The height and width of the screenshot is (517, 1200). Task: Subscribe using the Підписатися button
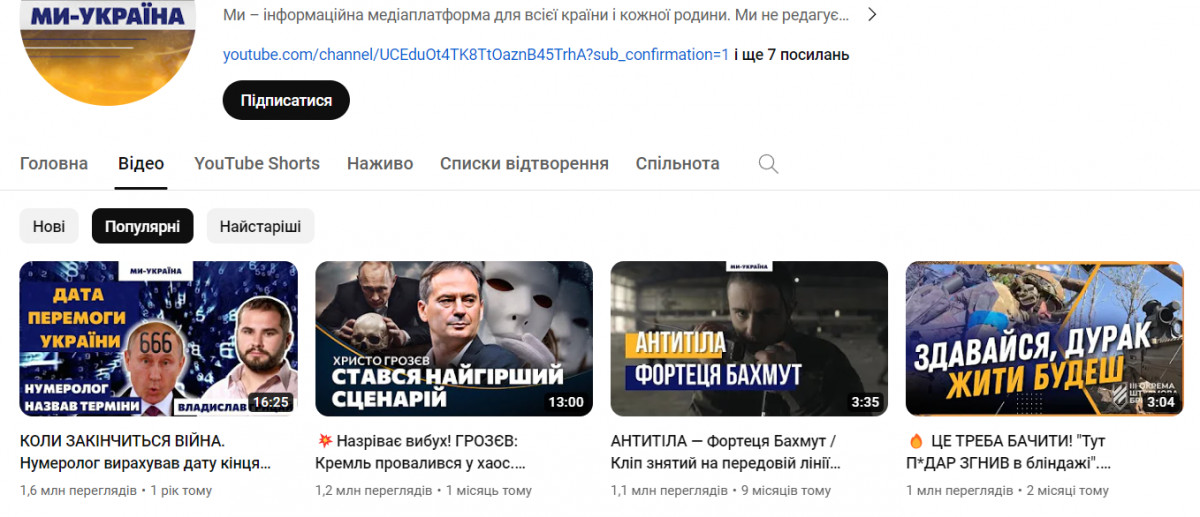285,101
